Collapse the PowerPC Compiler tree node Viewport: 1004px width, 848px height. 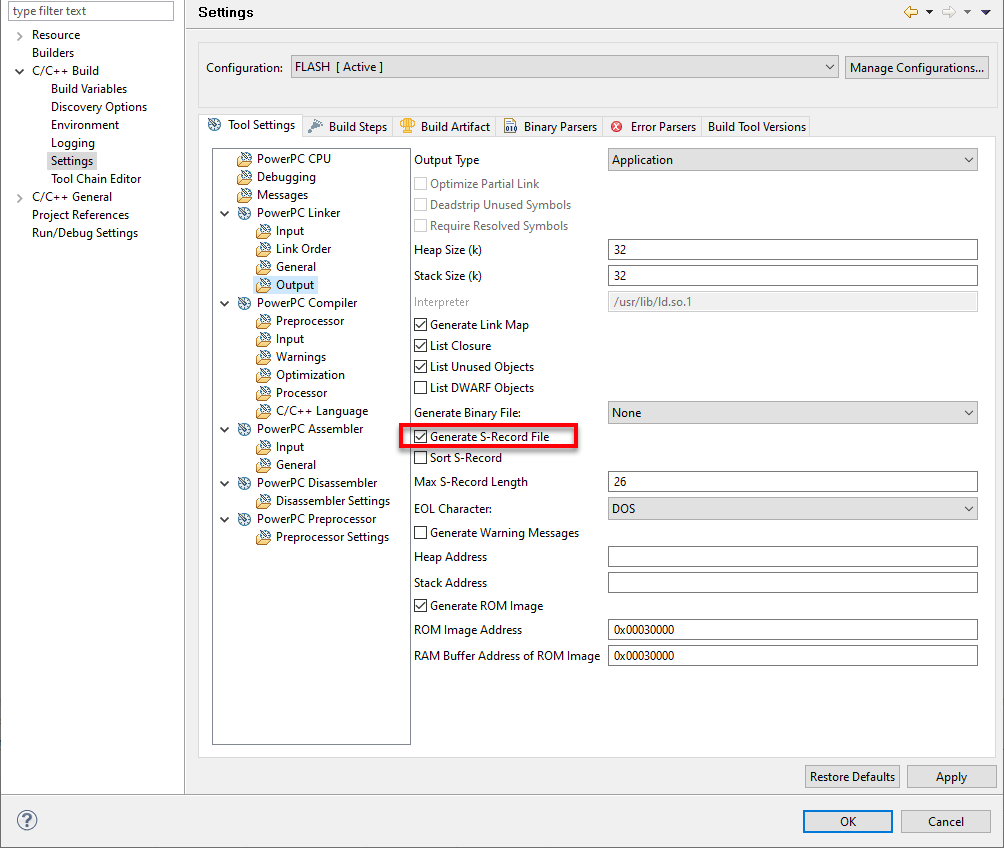(224, 302)
